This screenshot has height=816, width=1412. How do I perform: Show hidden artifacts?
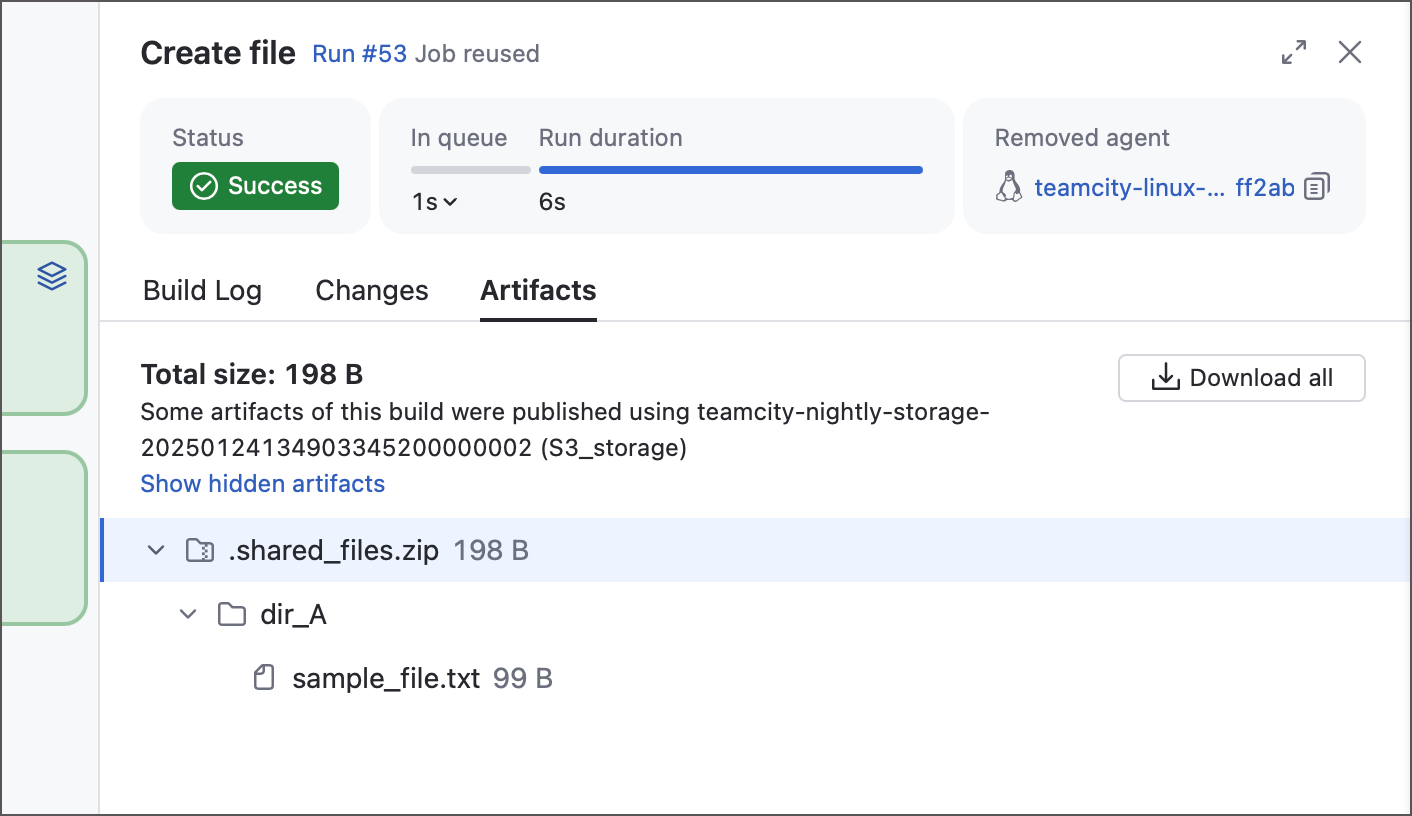click(262, 483)
